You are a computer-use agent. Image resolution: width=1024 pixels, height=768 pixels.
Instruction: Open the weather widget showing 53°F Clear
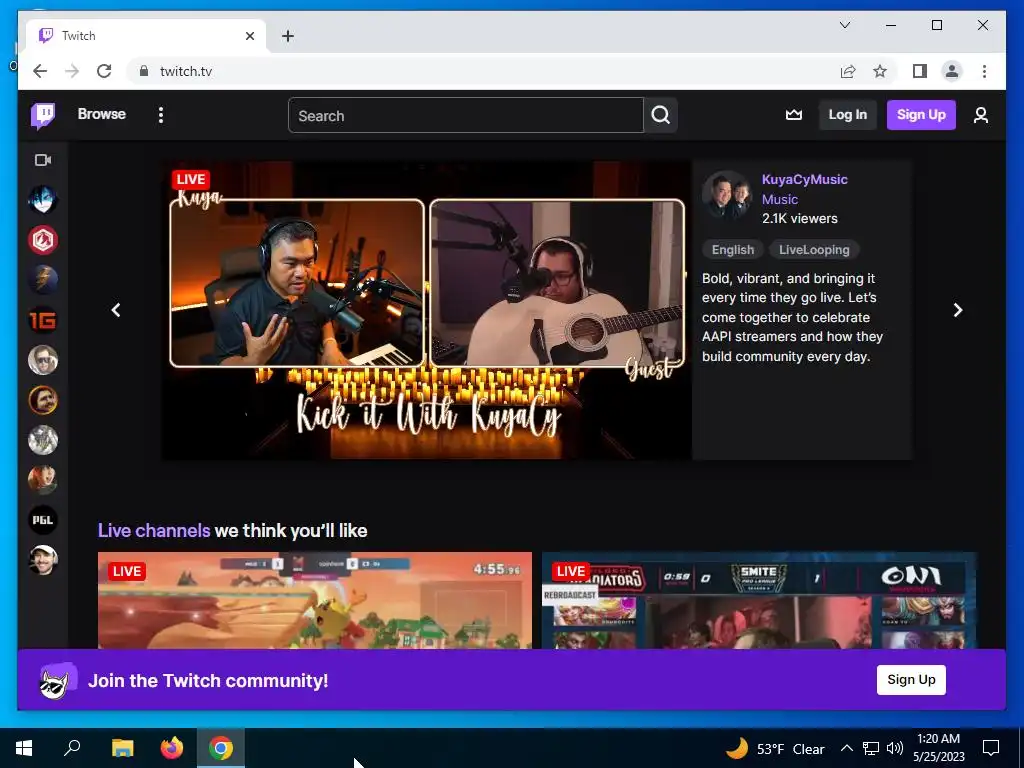[775, 748]
